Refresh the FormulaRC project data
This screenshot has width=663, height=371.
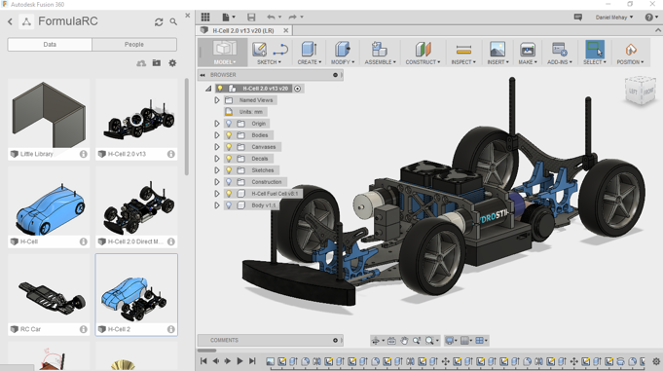pyautogui.click(x=159, y=22)
